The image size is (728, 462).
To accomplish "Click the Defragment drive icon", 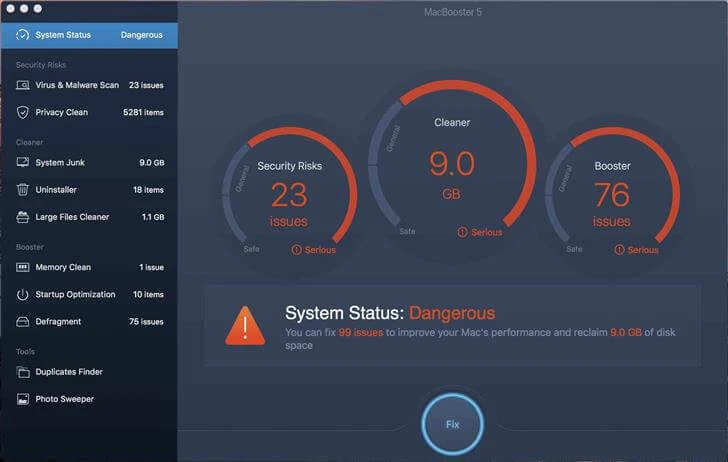I will (x=23, y=321).
